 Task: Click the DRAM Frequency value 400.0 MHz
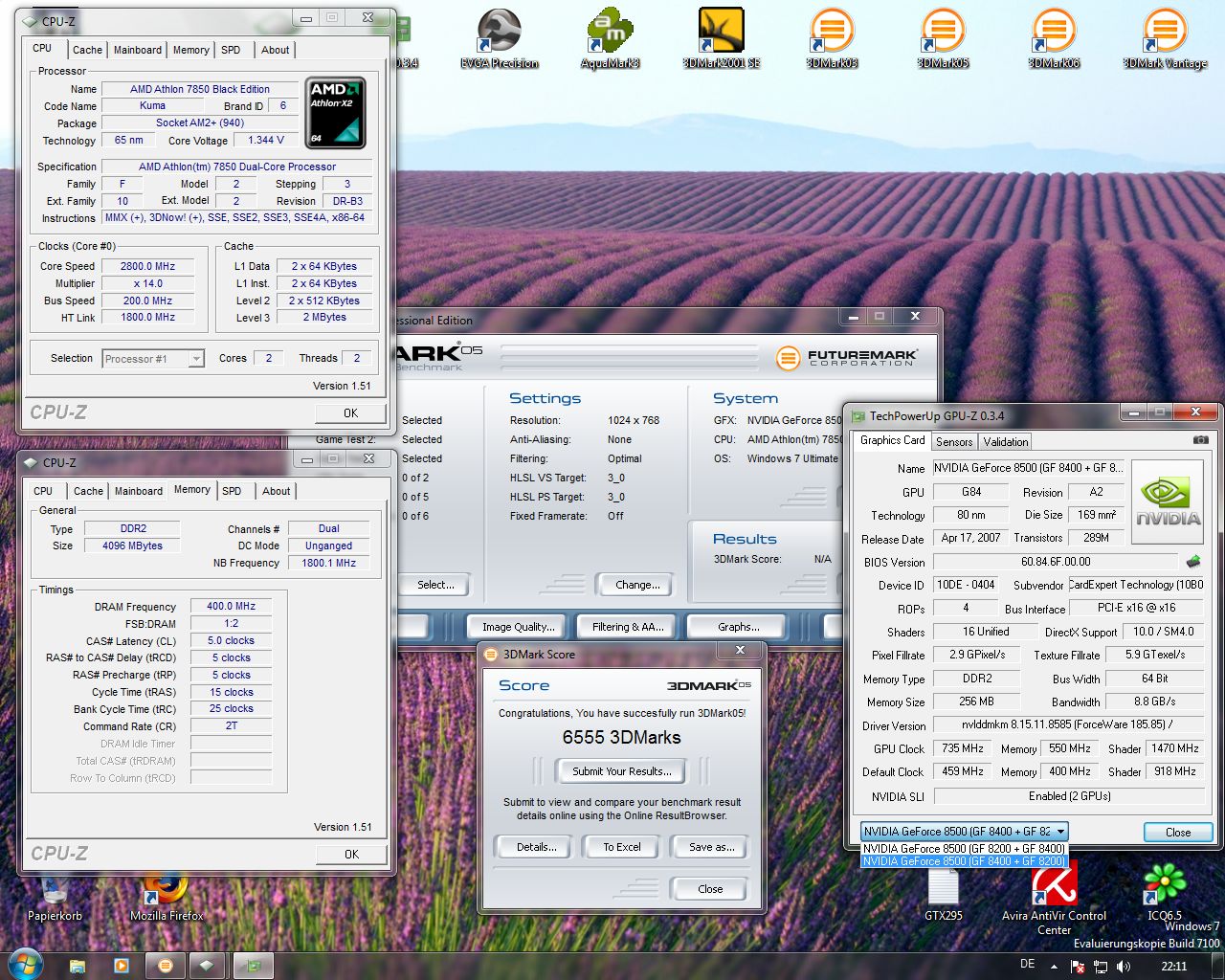coord(231,606)
